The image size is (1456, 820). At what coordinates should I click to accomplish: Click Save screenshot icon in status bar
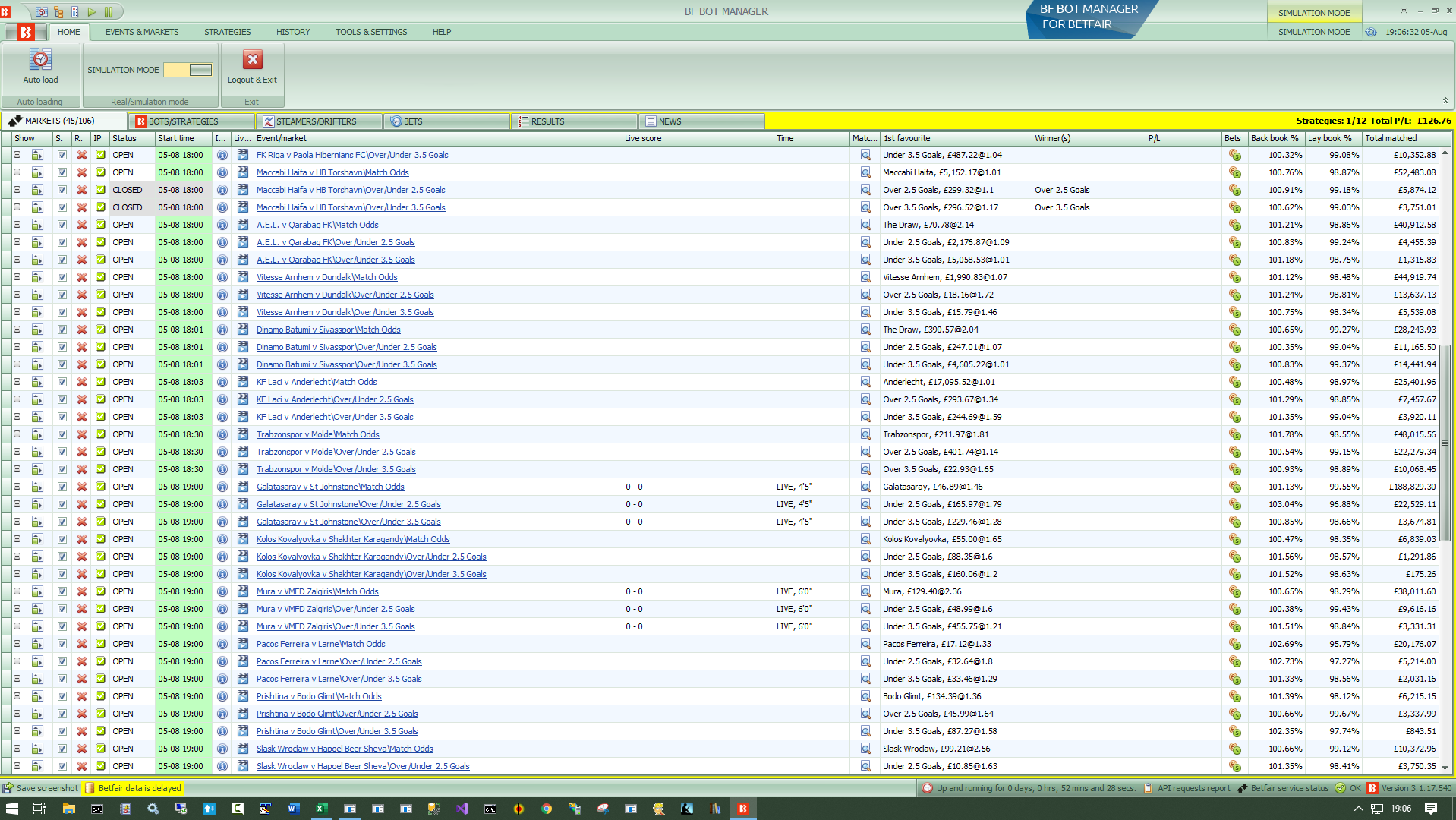coord(8,788)
